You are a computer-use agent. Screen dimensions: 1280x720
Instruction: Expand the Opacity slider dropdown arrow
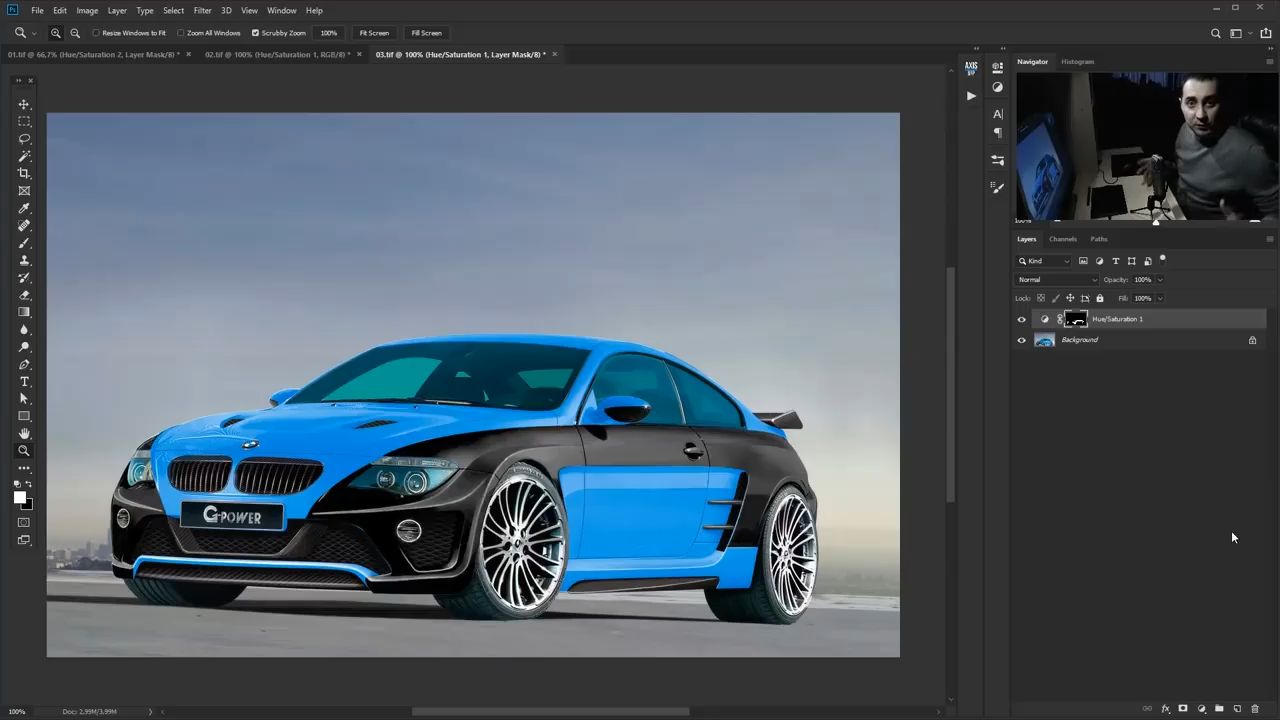[1160, 280]
